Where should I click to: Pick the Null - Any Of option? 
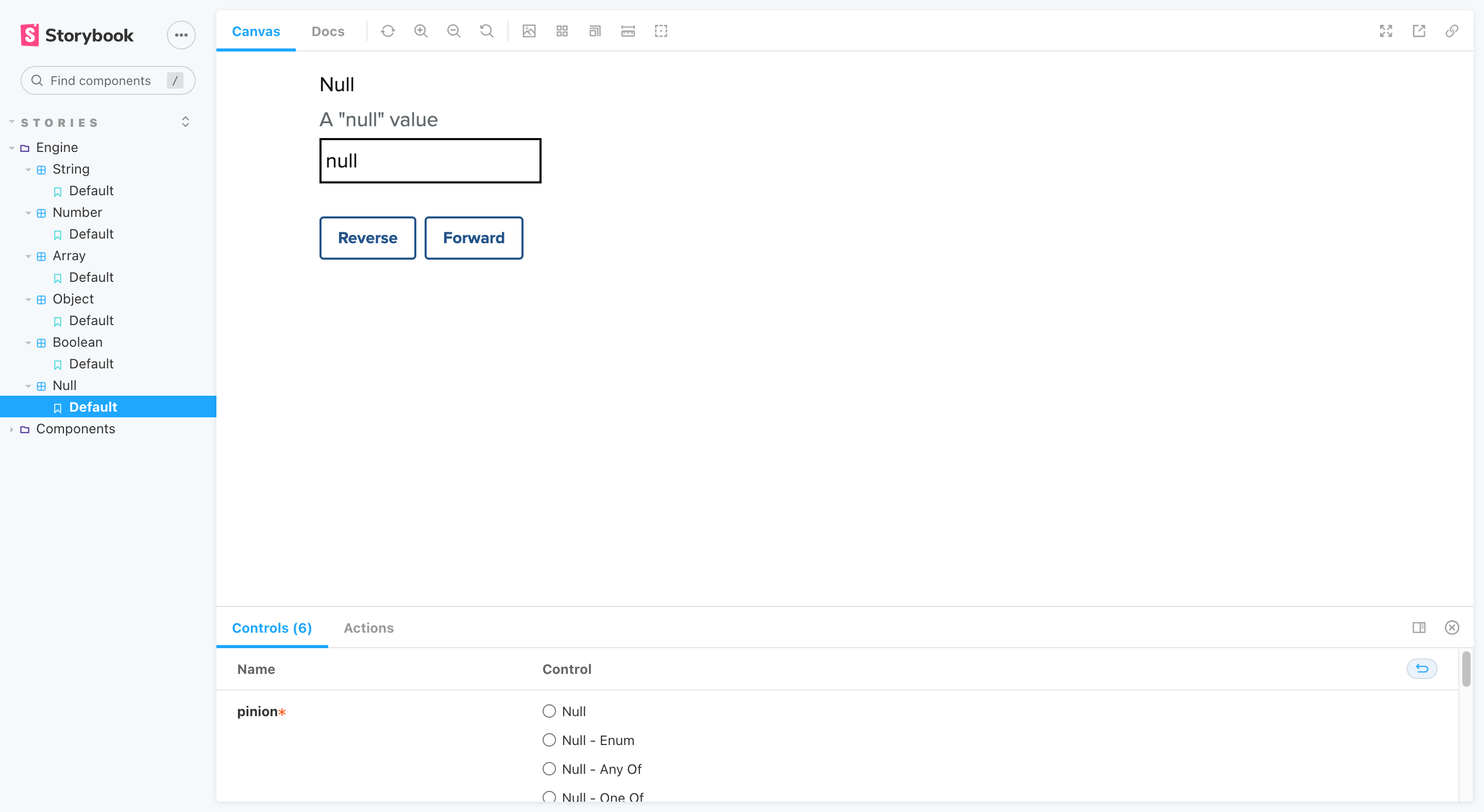(x=549, y=769)
